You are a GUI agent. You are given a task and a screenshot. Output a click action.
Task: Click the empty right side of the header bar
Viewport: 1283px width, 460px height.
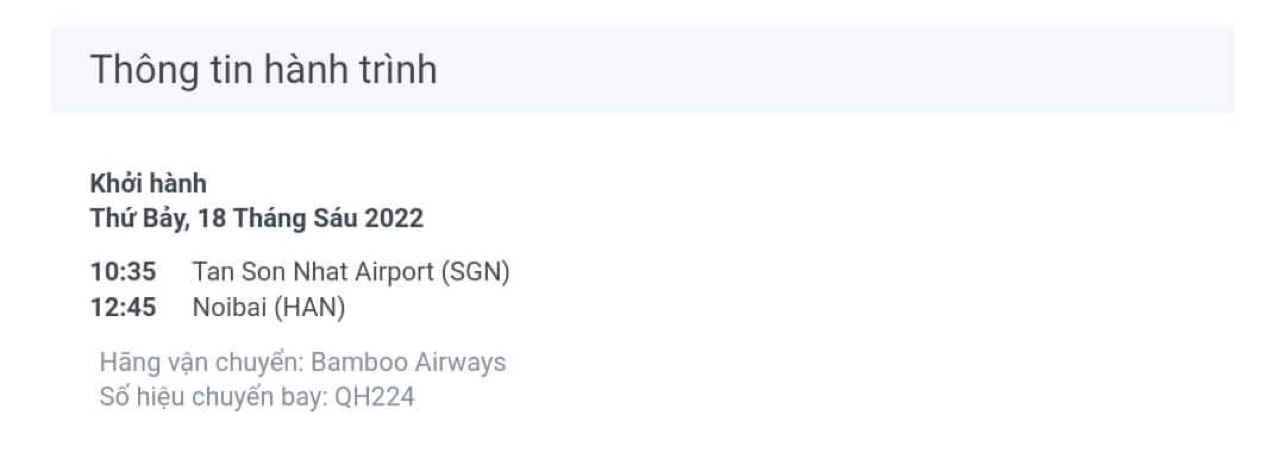pyautogui.click(x=900, y=70)
